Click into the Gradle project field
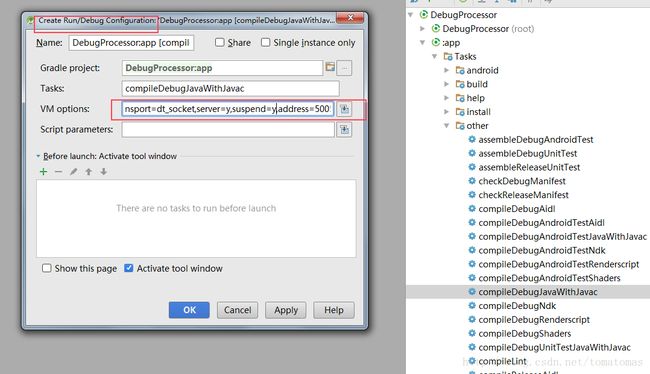Image resolution: width=650 pixels, height=374 pixels. click(222, 68)
